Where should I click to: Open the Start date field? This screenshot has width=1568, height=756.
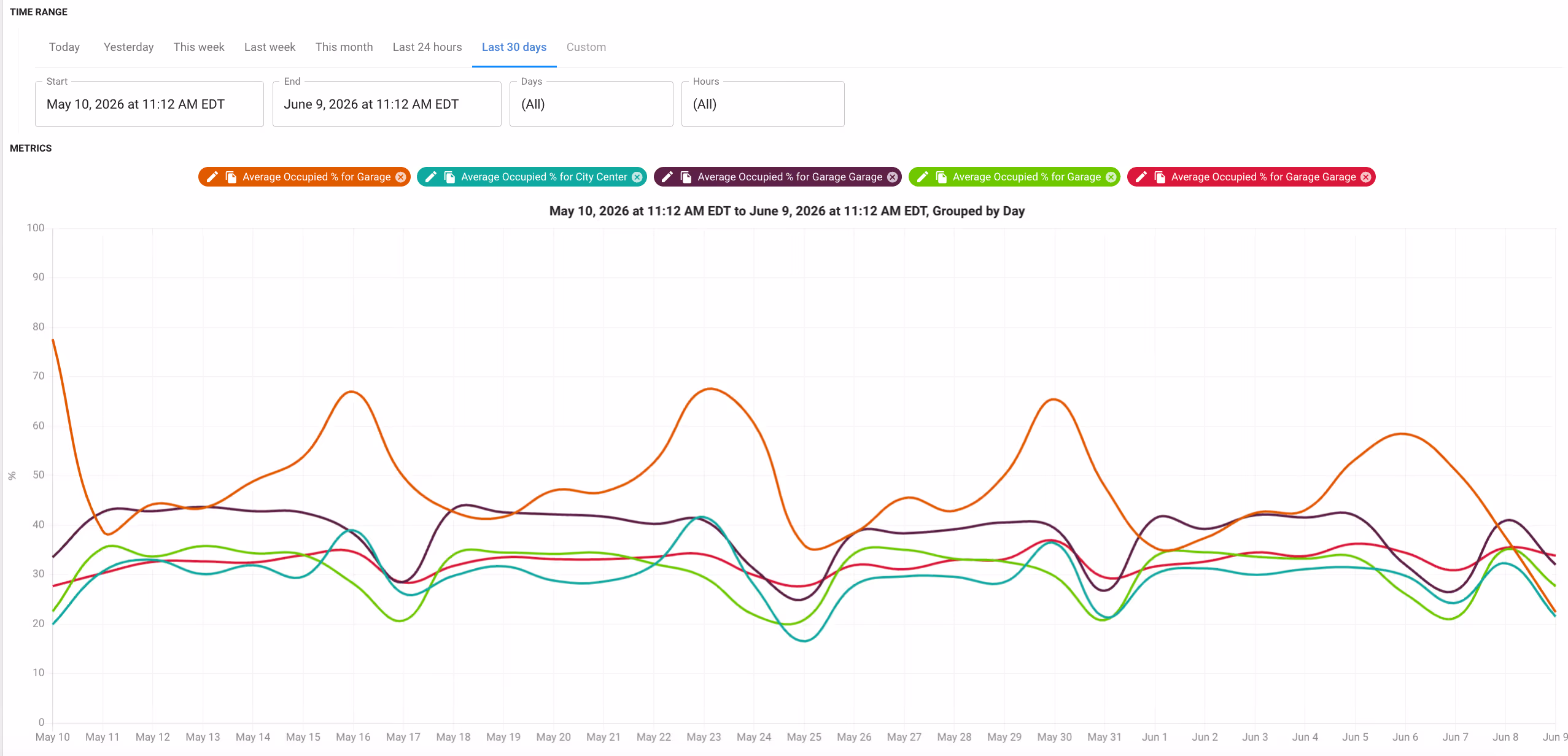[x=149, y=104]
